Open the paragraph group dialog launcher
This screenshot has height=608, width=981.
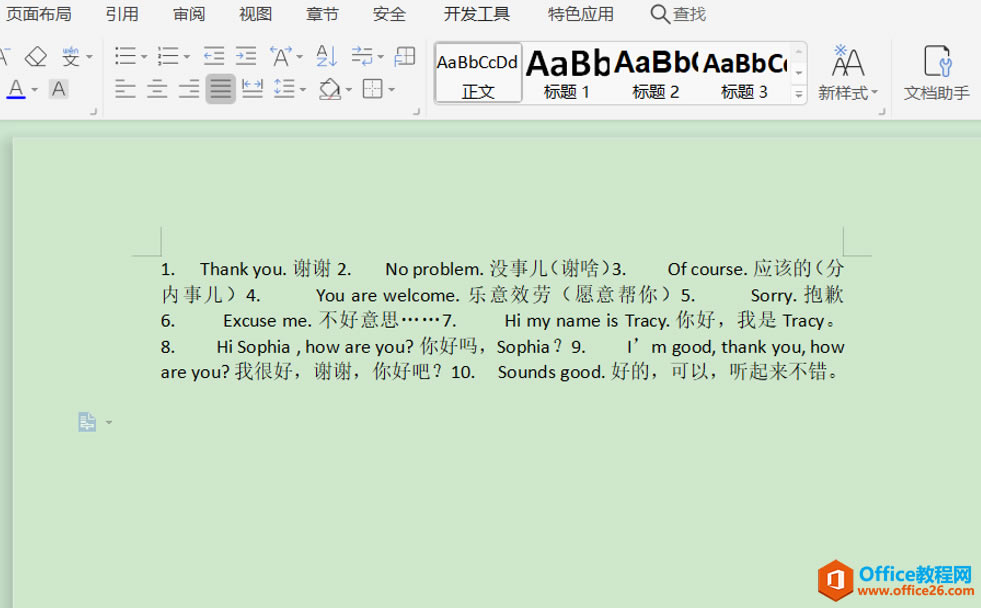[x=417, y=112]
